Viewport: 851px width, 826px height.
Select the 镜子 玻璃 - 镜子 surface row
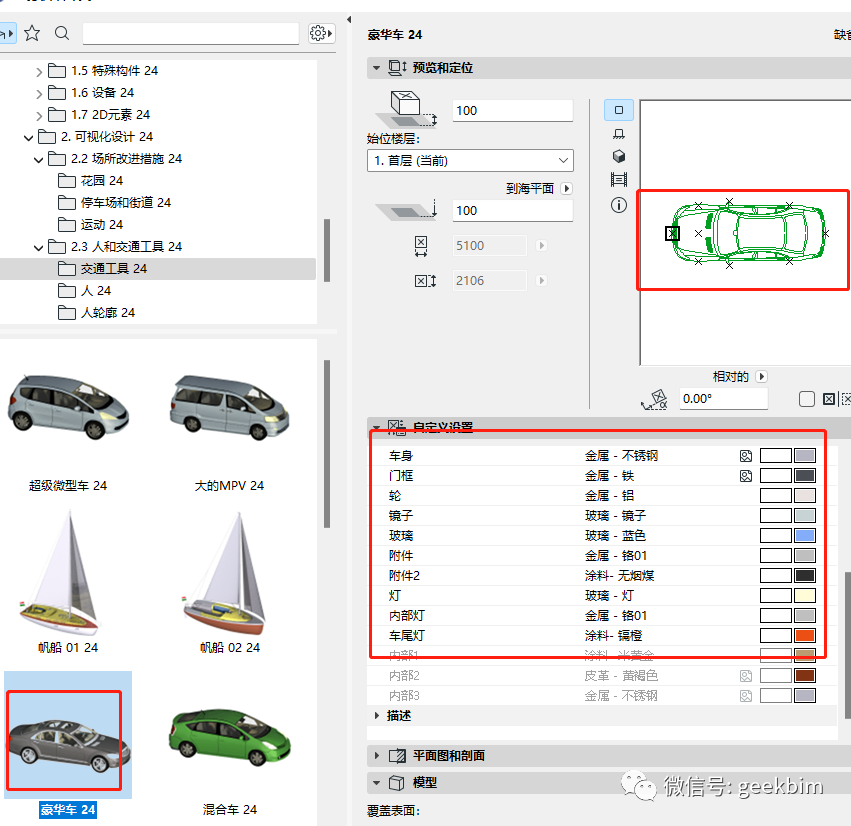click(601, 516)
